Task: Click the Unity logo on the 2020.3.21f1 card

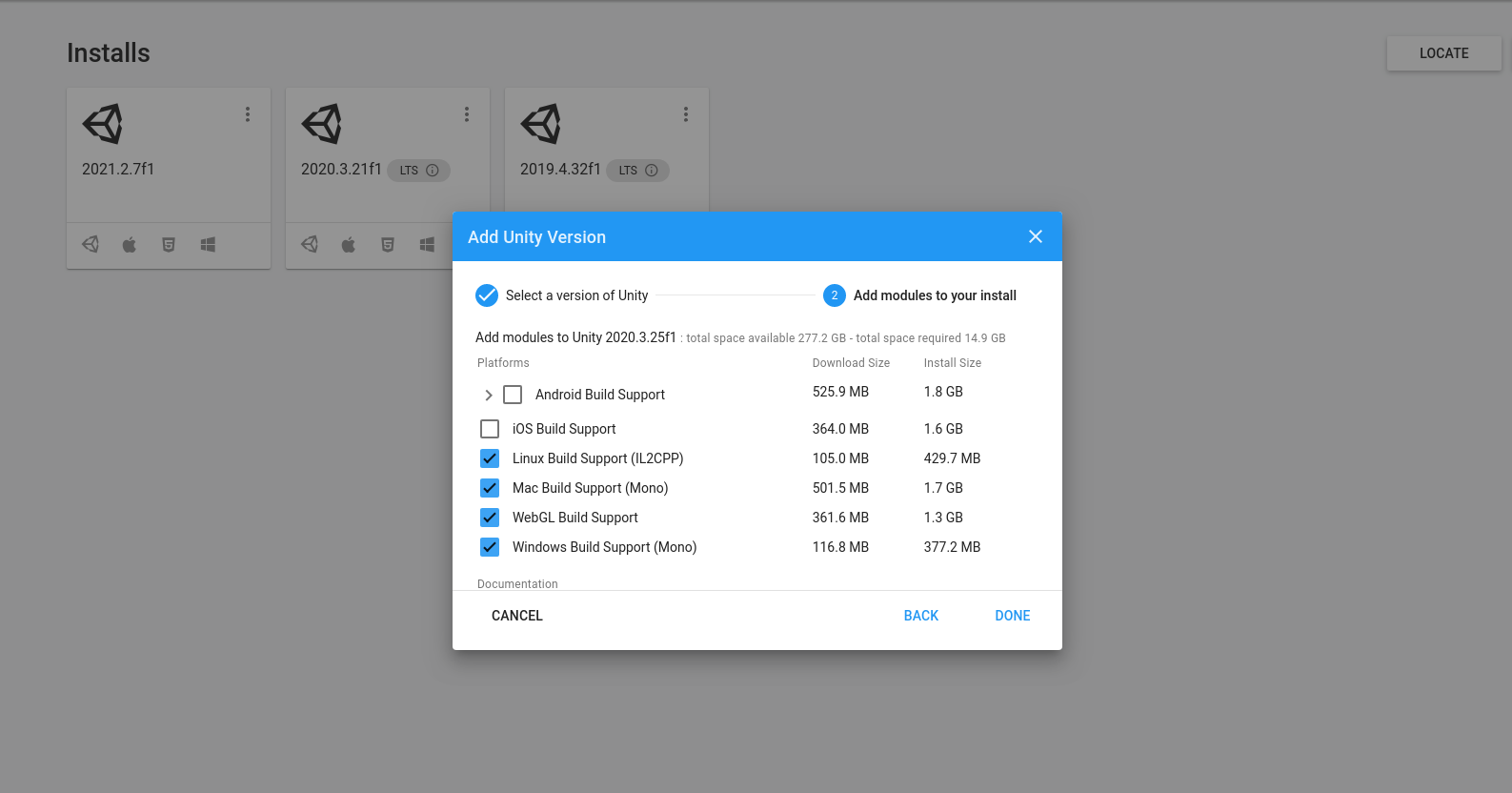Action: [322, 124]
